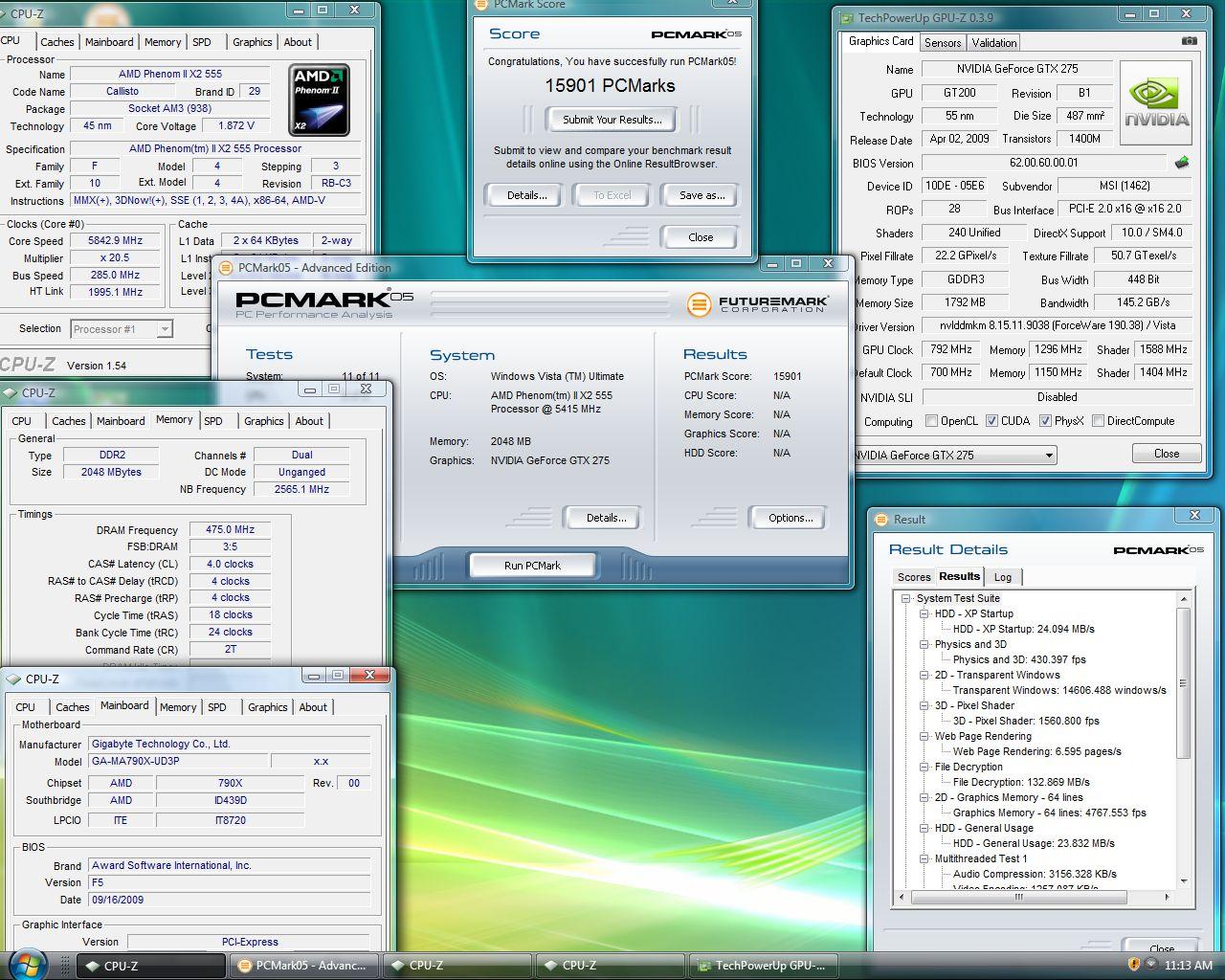Open the Scores tab in Result Details

(913, 577)
